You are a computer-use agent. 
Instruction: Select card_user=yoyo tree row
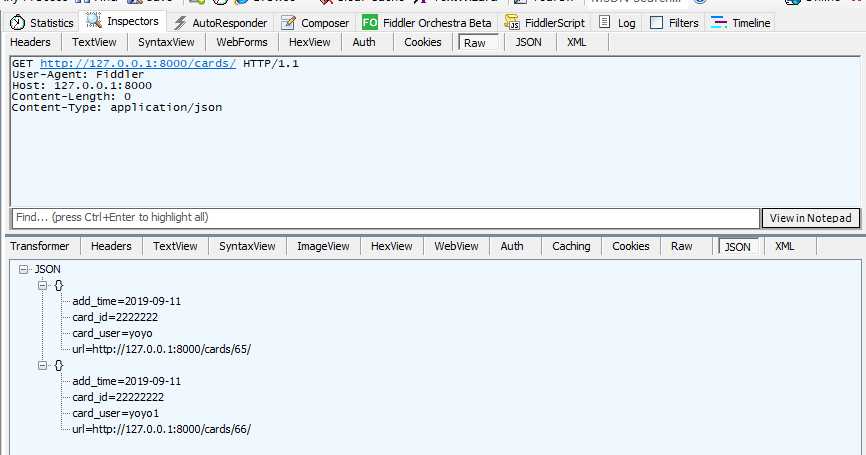112,334
